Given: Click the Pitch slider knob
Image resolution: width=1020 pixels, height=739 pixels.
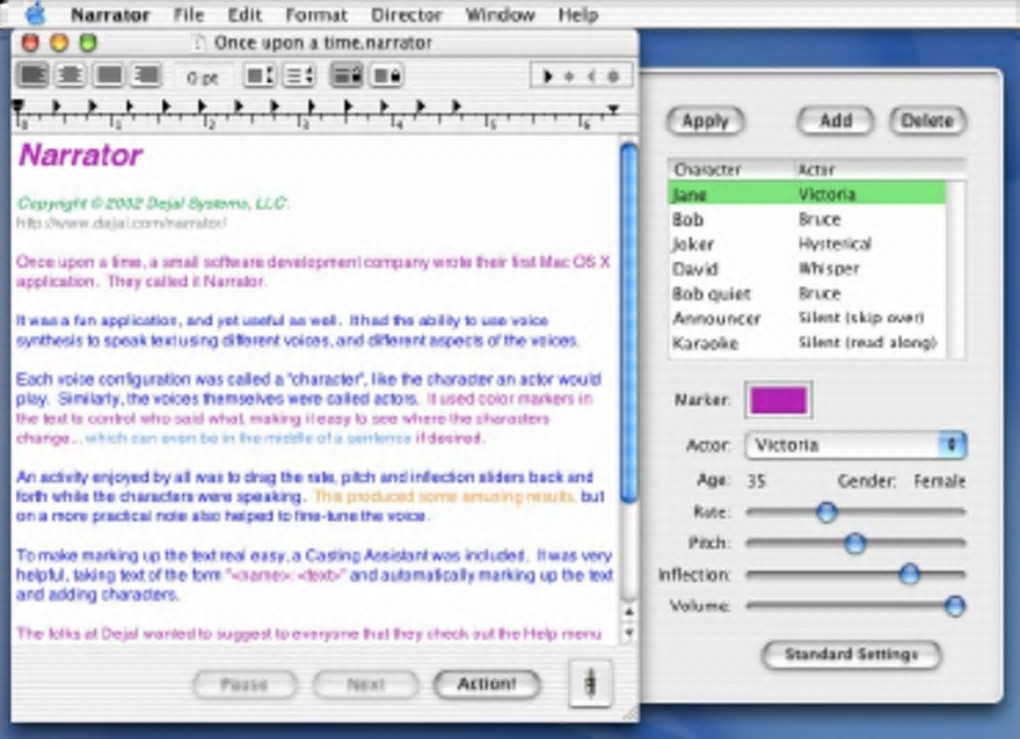Looking at the screenshot, I should (855, 543).
